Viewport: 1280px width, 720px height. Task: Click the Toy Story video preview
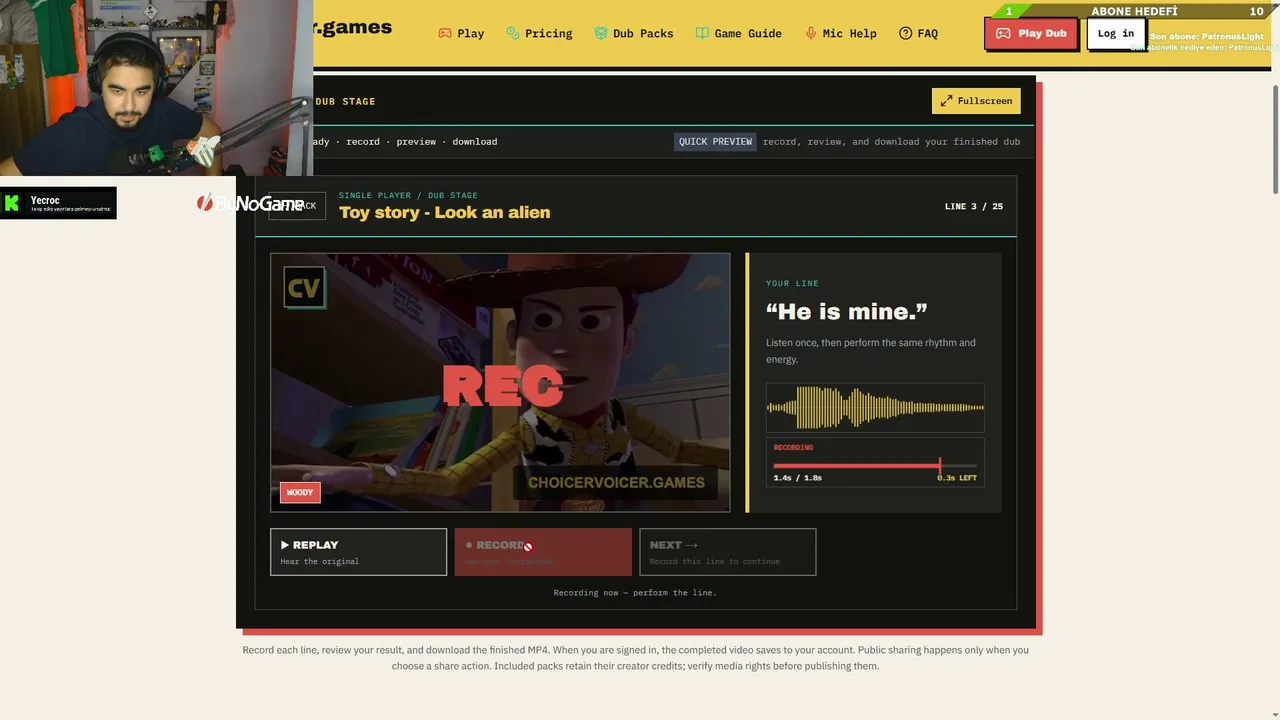point(500,382)
